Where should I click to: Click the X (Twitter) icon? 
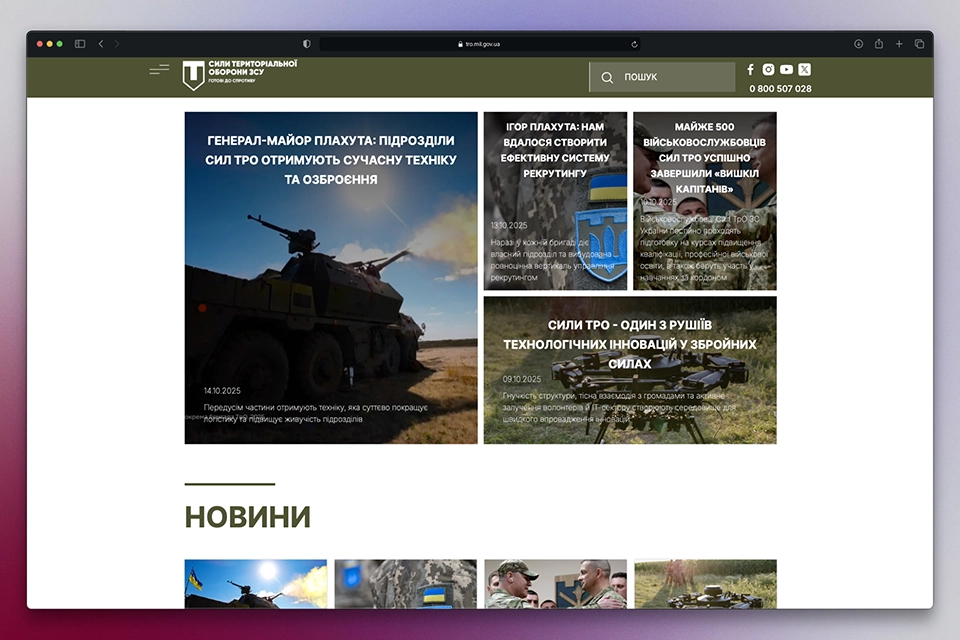[x=804, y=70]
